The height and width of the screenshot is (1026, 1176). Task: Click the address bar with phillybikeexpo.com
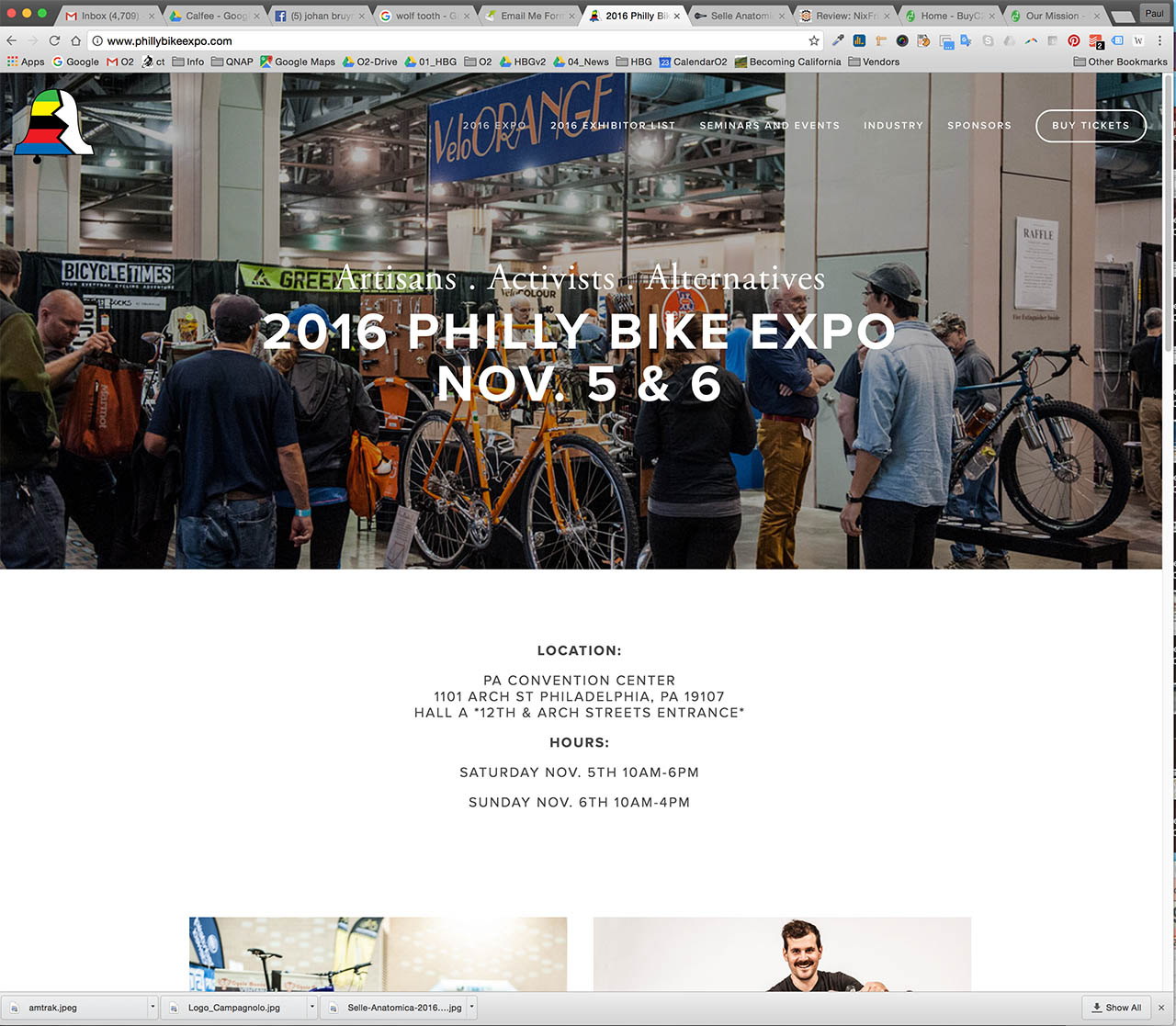click(x=450, y=41)
